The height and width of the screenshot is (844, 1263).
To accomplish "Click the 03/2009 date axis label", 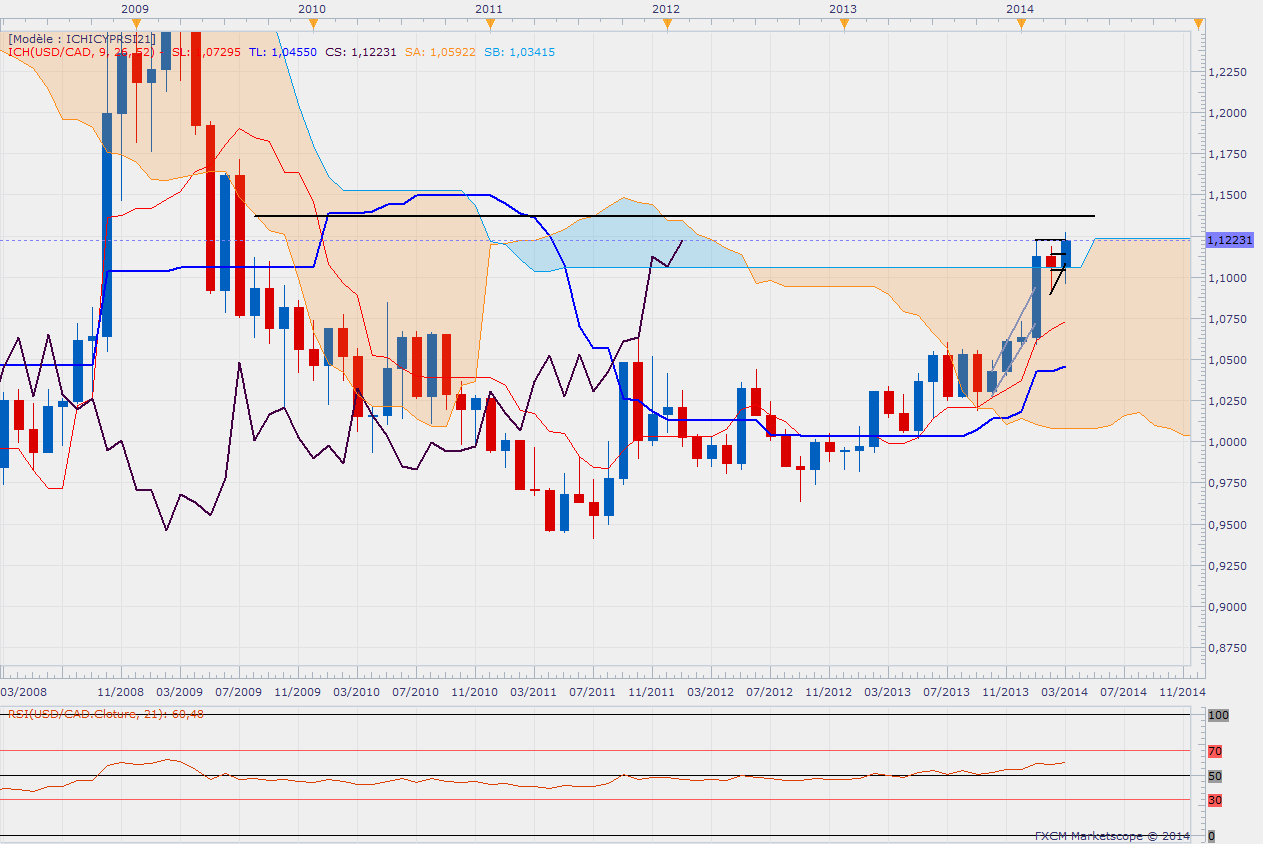I will tap(180, 692).
